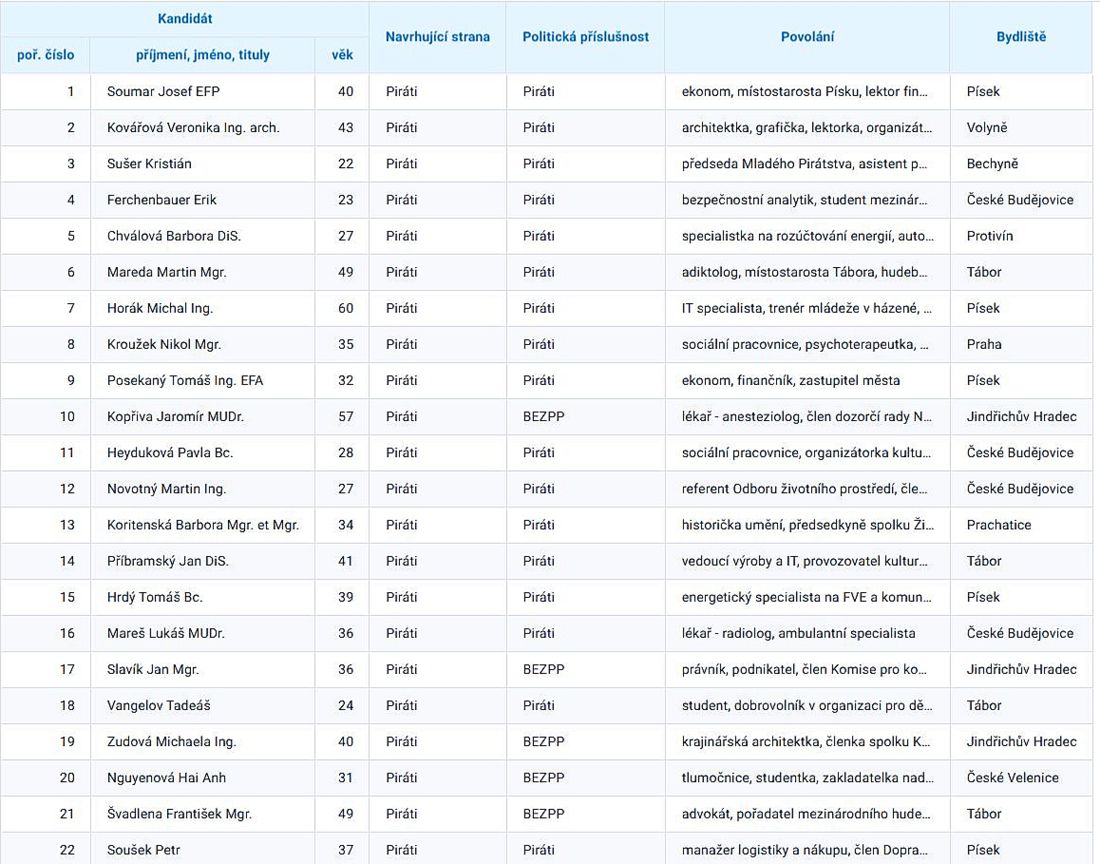Select candidate name 'Soumar Josef EFP'
The width and height of the screenshot is (1100, 864).
pos(163,92)
